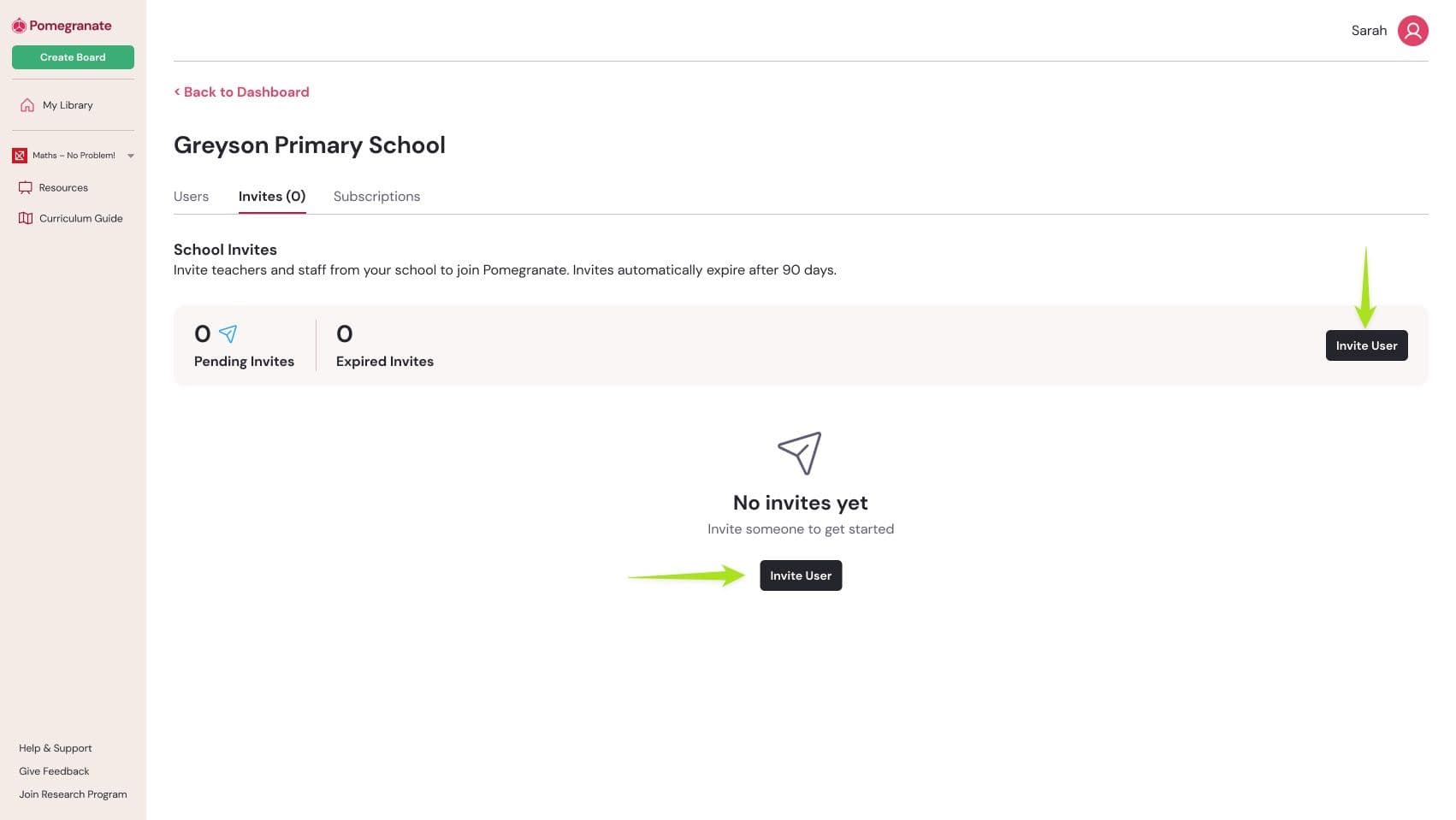Image resolution: width=1456 pixels, height=820 pixels.
Task: Open Join Research Program link
Action: click(73, 794)
